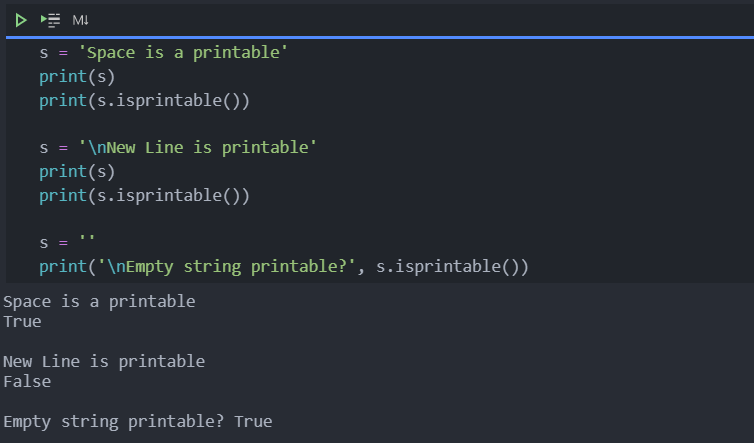Click output text 'New Line is printable'
This screenshot has width=754, height=443.
(104, 361)
